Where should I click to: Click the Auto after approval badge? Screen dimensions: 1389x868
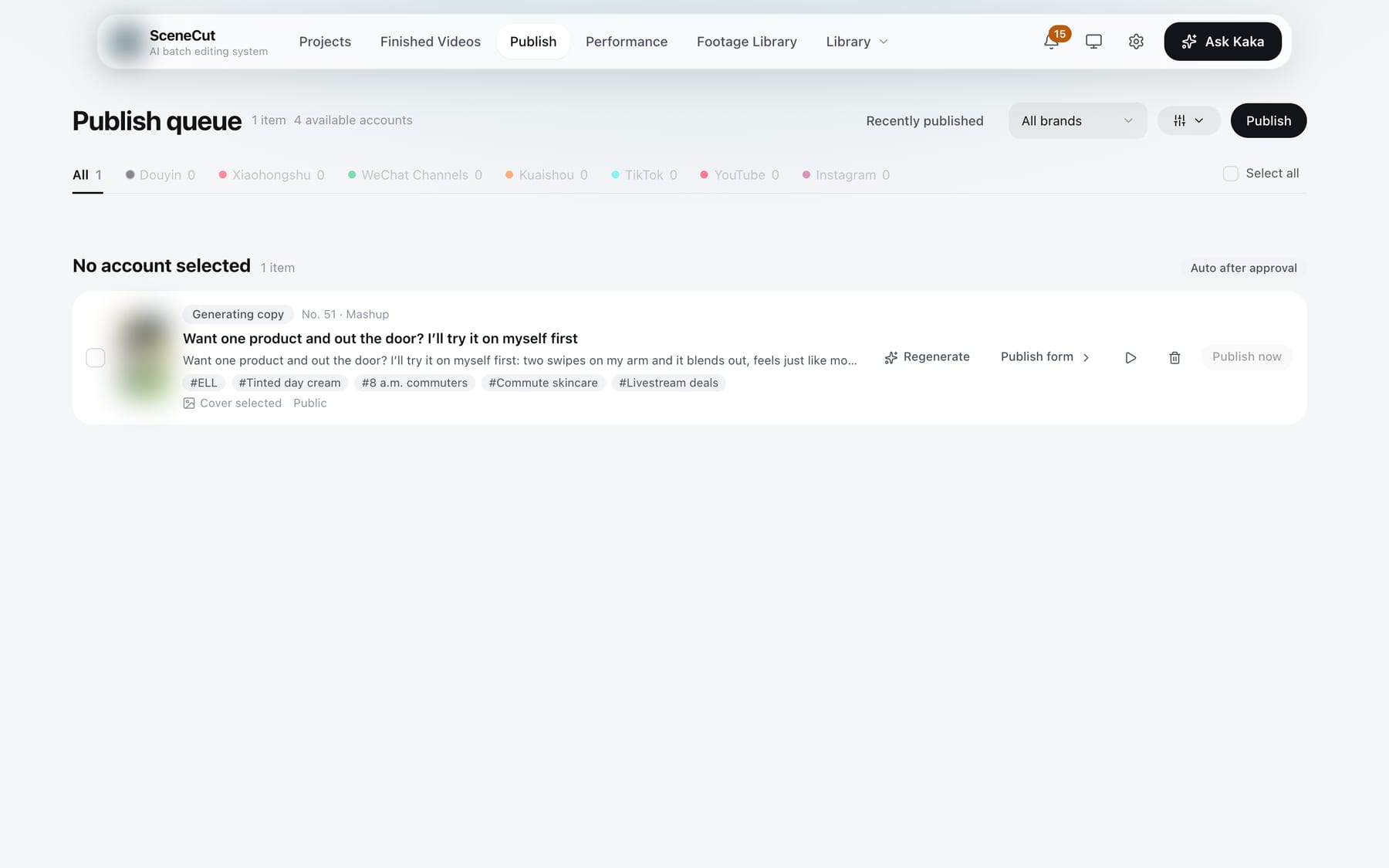pos(1243,268)
